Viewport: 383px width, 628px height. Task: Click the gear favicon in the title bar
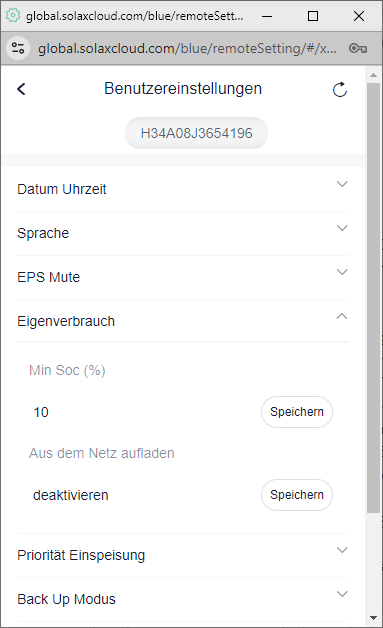(13, 16)
